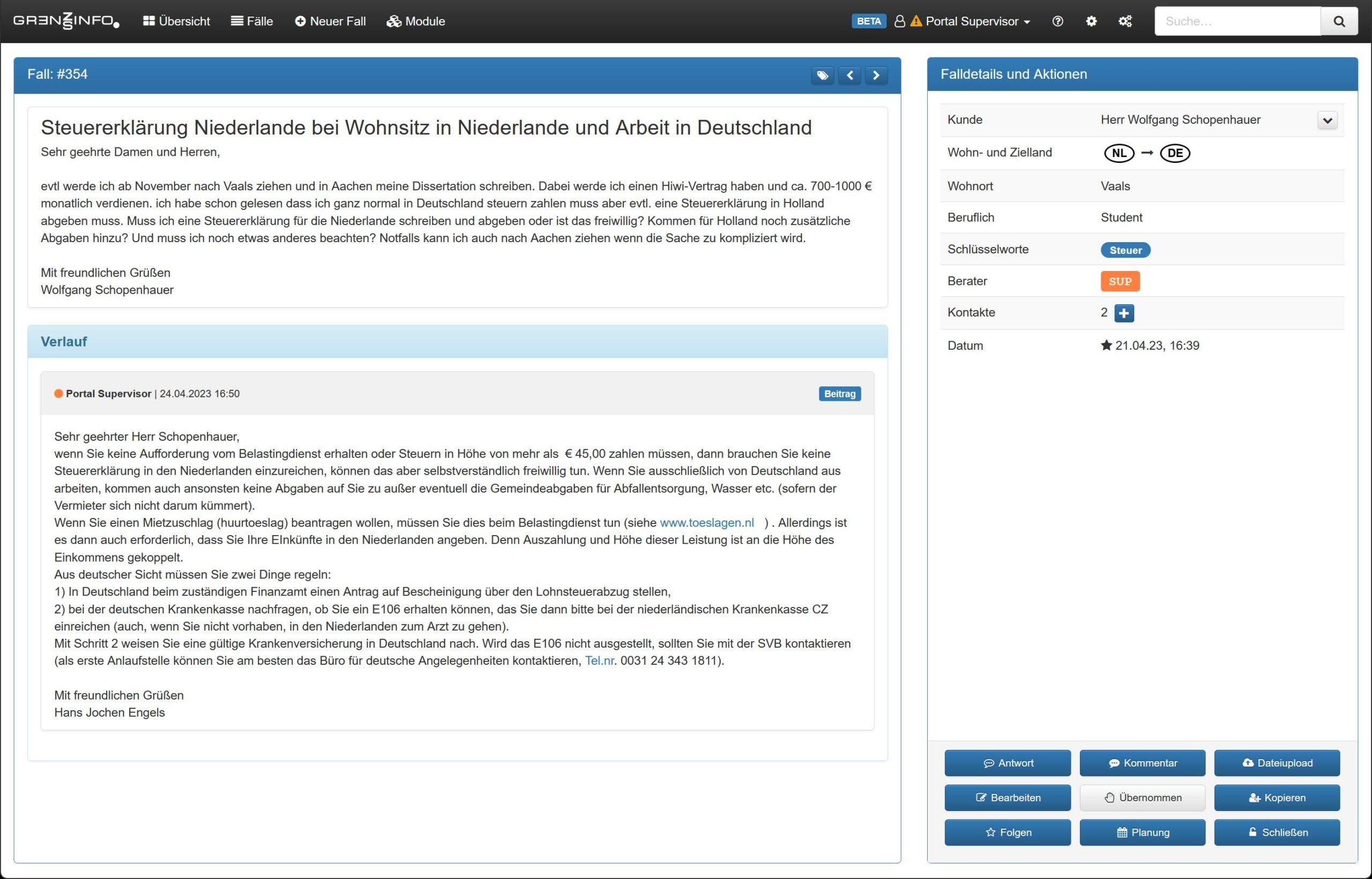
Task: Open www.toeslagen.nl link
Action: tap(706, 522)
